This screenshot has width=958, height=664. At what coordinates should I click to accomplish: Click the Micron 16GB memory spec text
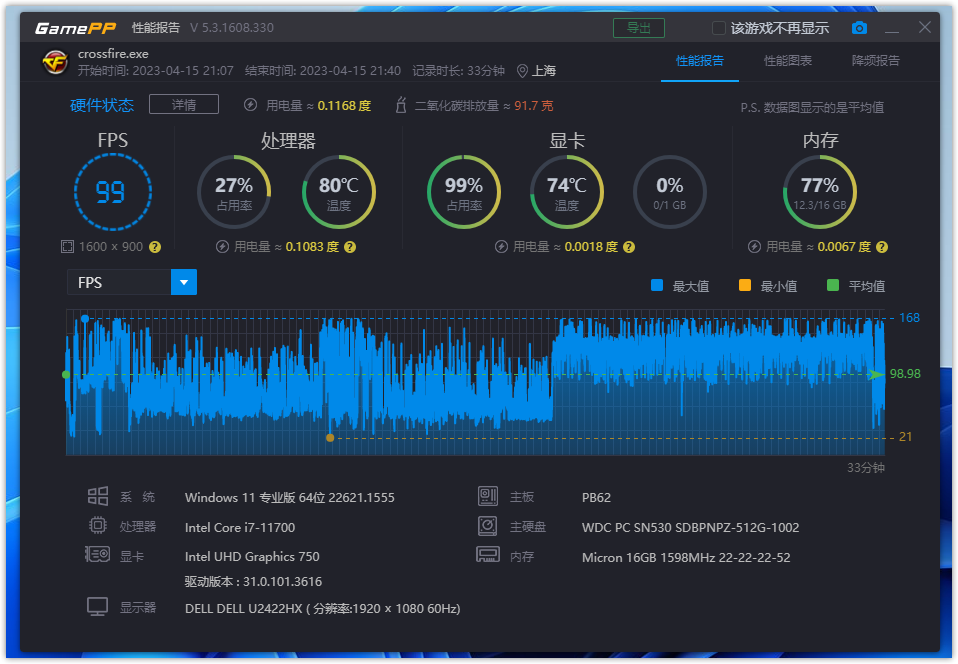click(686, 557)
